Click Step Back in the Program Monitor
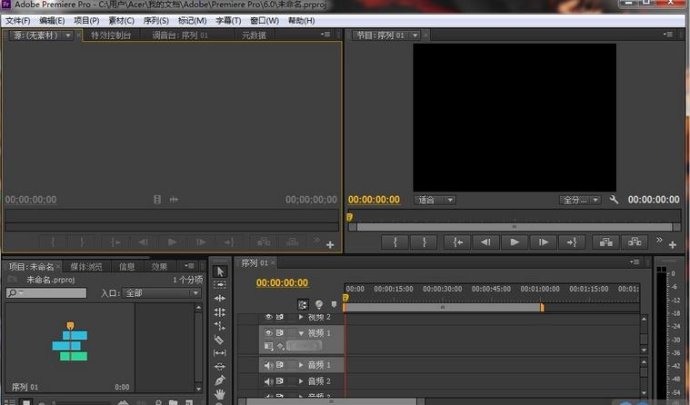 [485, 242]
